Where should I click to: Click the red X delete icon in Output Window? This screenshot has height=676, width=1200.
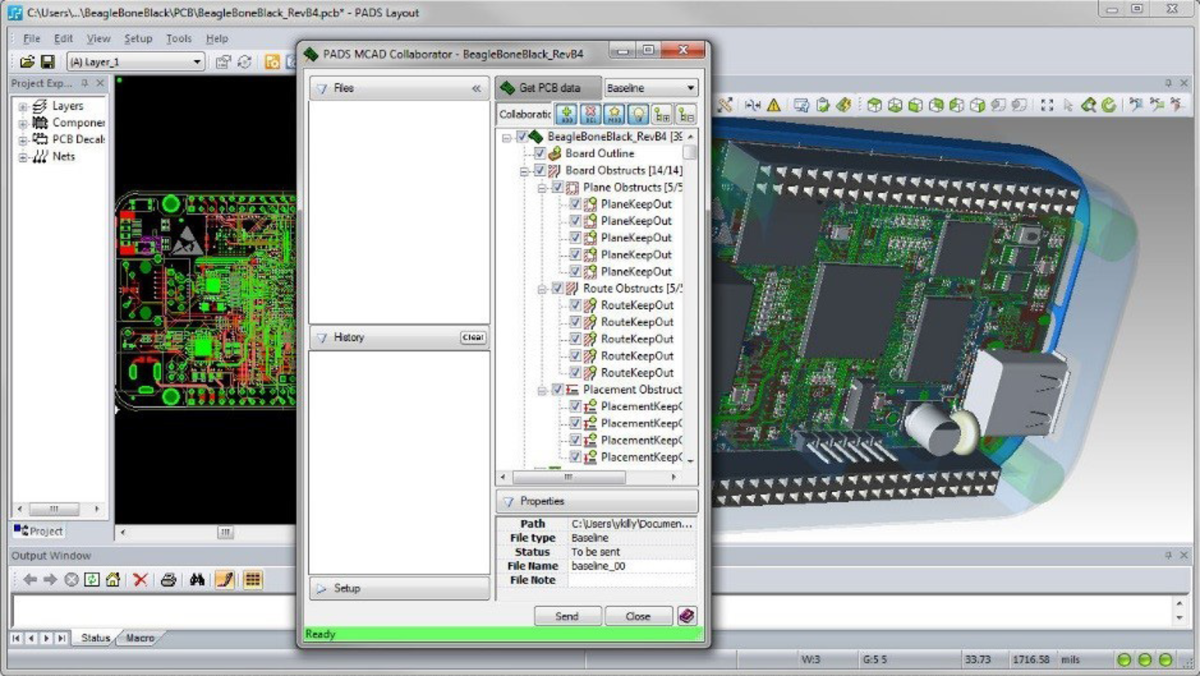141,579
